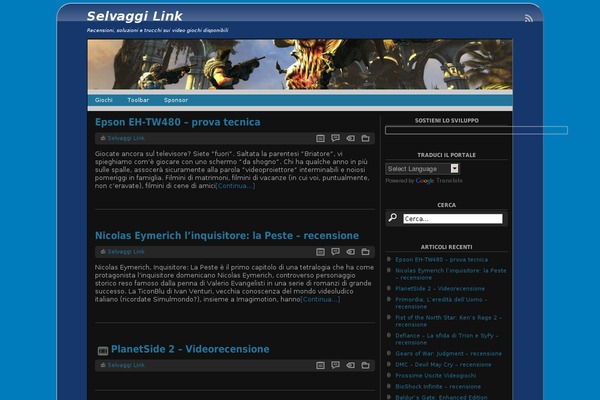Click folder icon in PlanetSide 2 post
The height and width of the screenshot is (400, 600).
[365, 366]
